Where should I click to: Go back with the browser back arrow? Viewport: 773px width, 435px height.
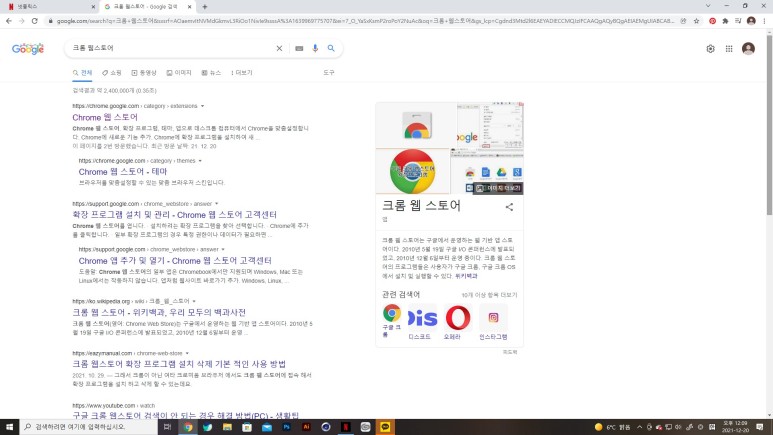pyautogui.click(x=9, y=21)
